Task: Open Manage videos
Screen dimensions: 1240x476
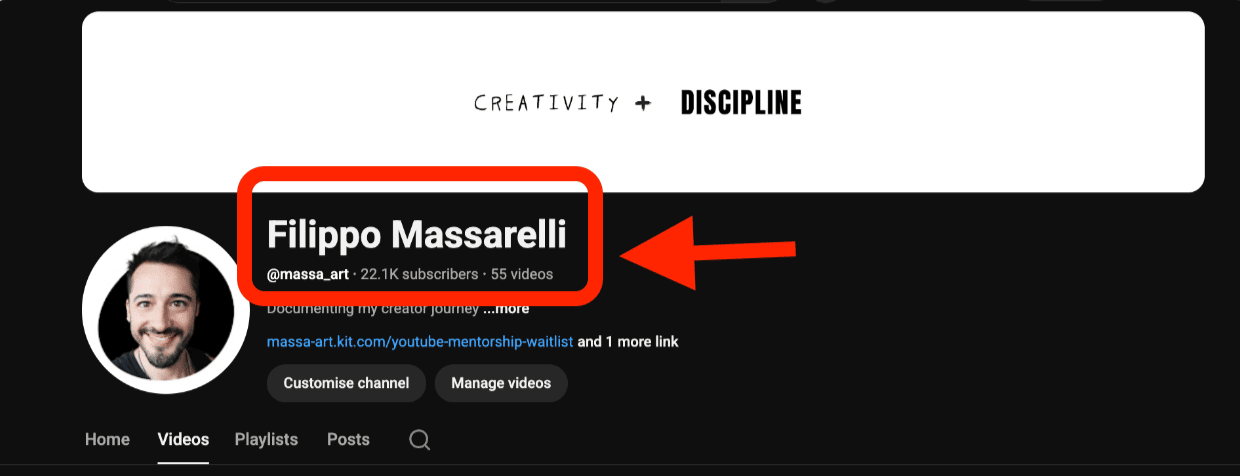Action: 501,383
